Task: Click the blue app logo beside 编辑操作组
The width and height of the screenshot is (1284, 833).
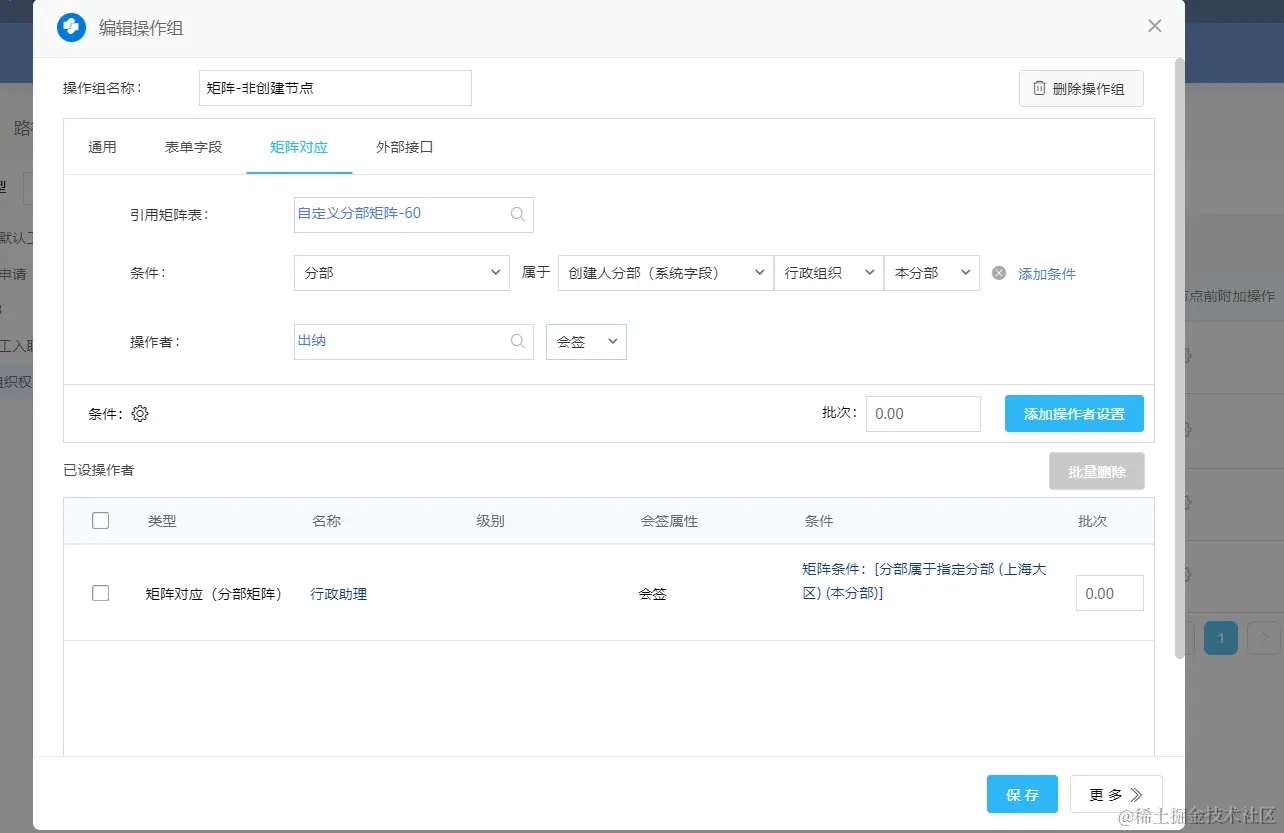Action: (x=71, y=27)
